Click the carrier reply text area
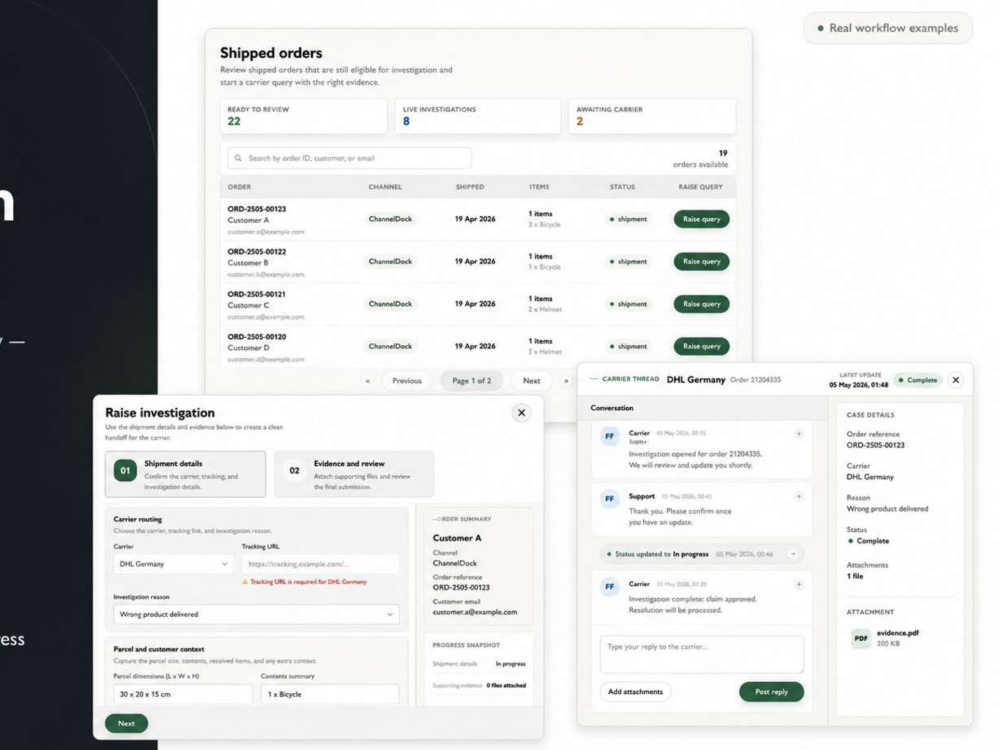This screenshot has width=1000, height=750. point(702,654)
